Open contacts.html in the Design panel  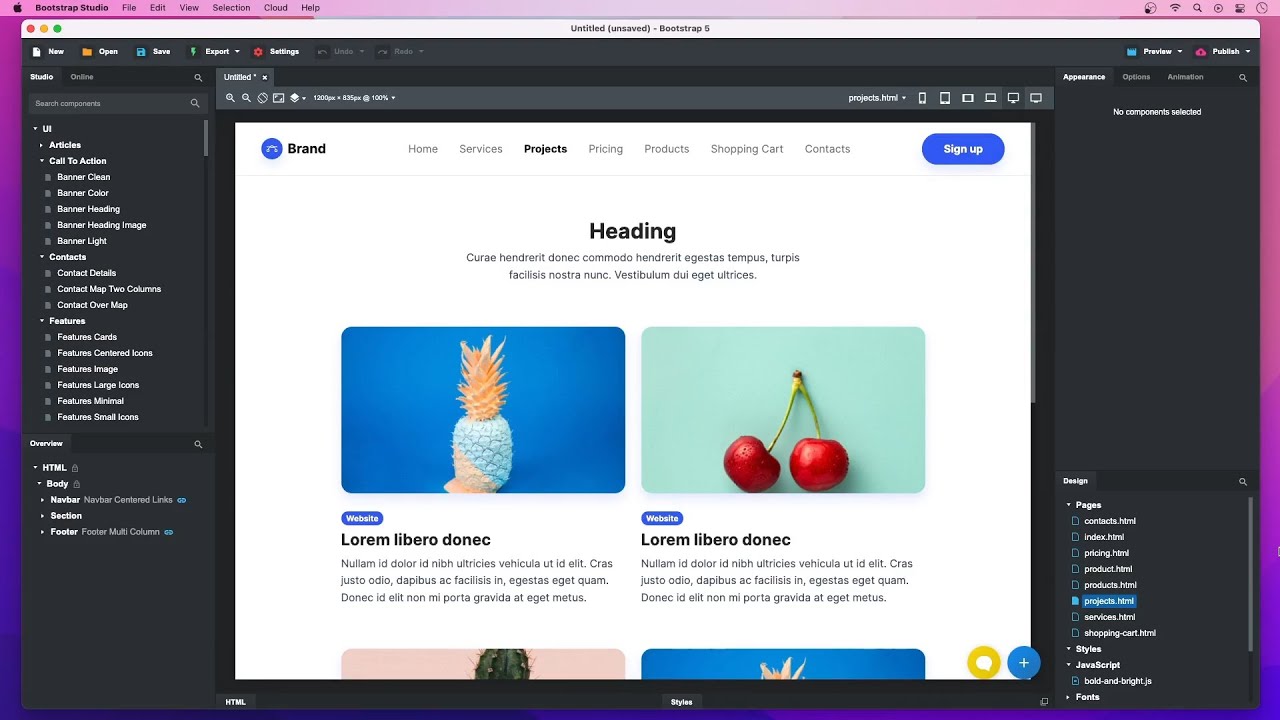click(x=1110, y=521)
